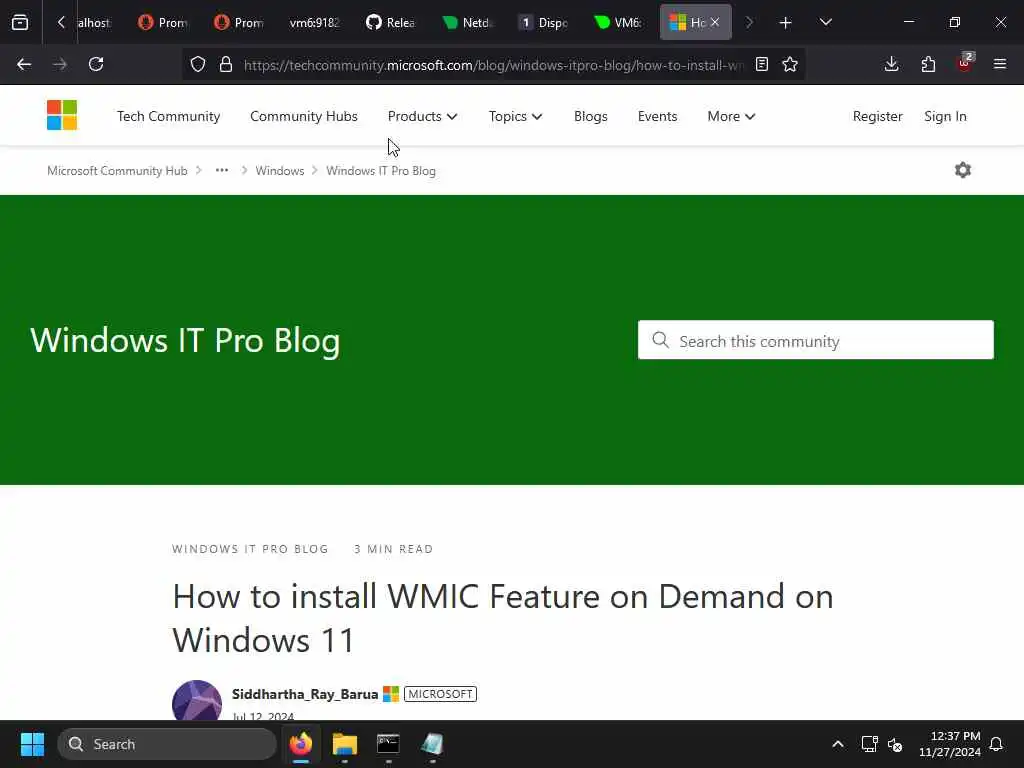Click the Register link
The height and width of the screenshot is (768, 1024).
point(877,116)
